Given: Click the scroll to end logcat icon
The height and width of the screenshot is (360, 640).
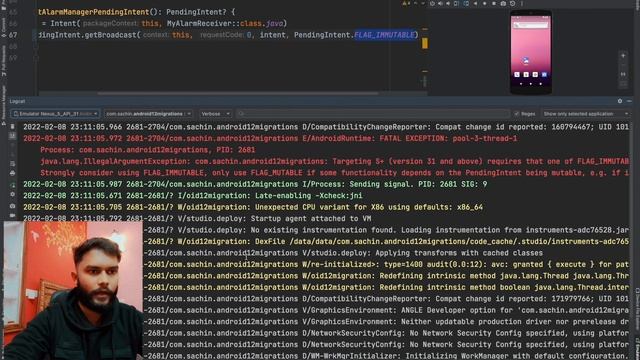Looking at the screenshot, I should pos(12,136).
